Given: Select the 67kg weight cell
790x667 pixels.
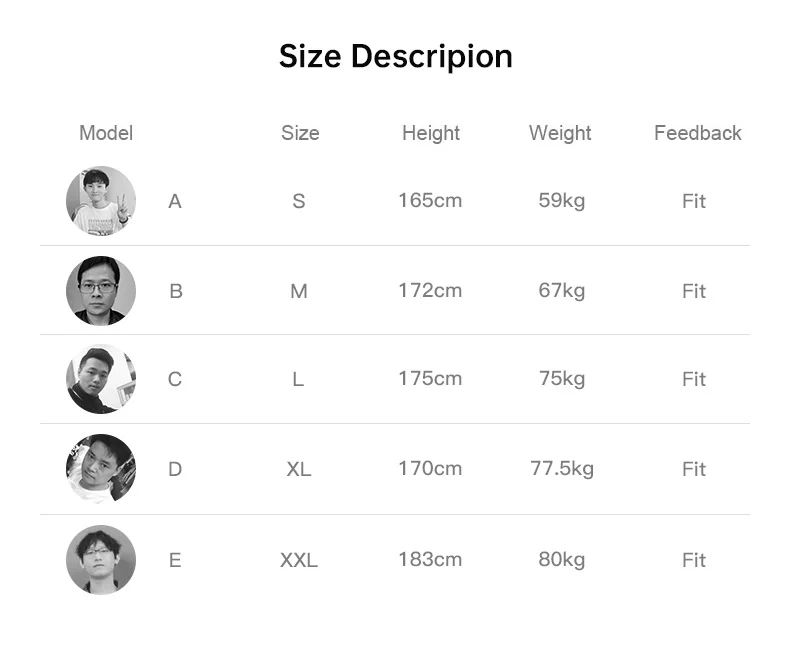Looking at the screenshot, I should point(561,290).
